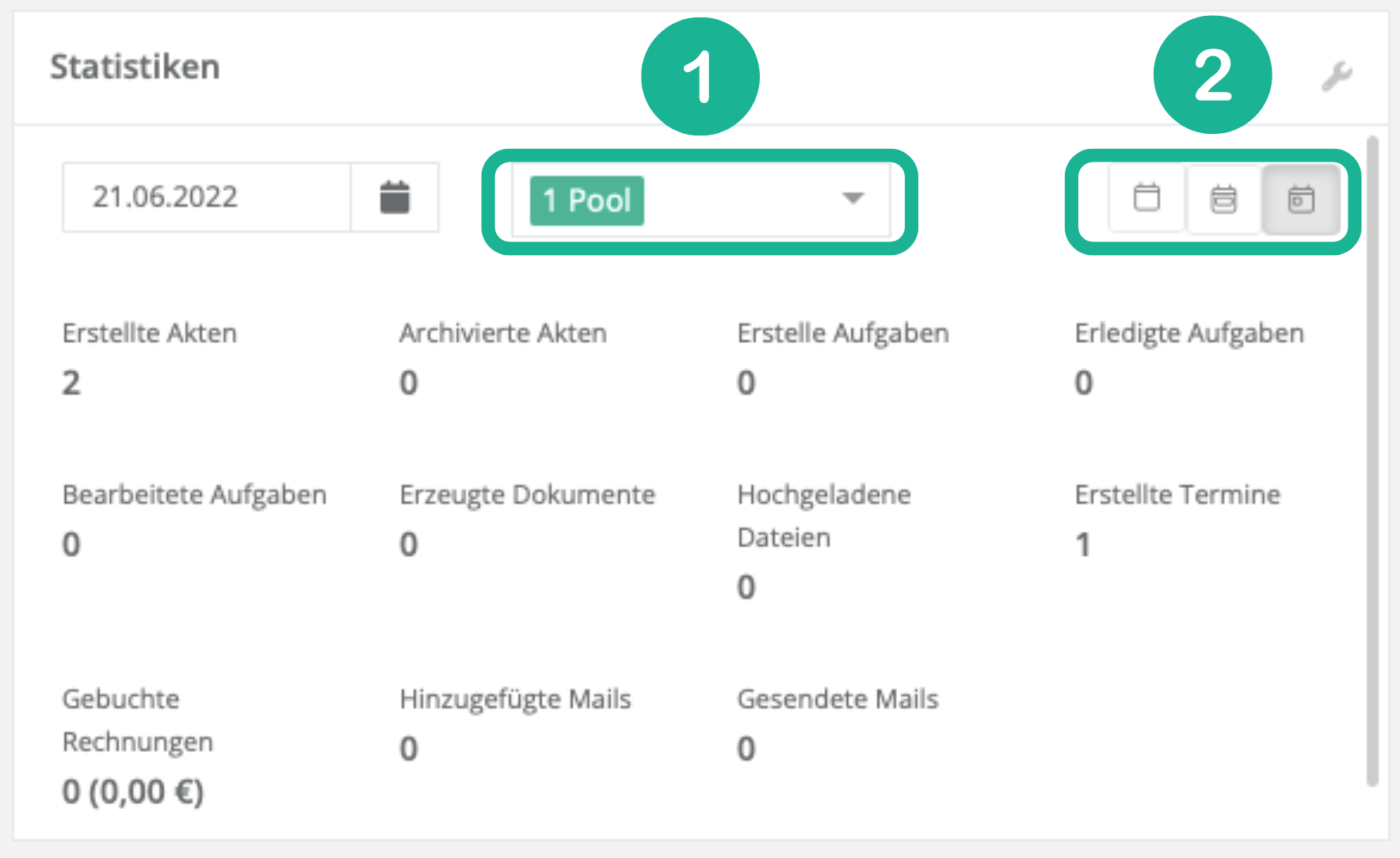
Task: Click the Hochgeladene Dateien statistic label
Action: [x=824, y=516]
